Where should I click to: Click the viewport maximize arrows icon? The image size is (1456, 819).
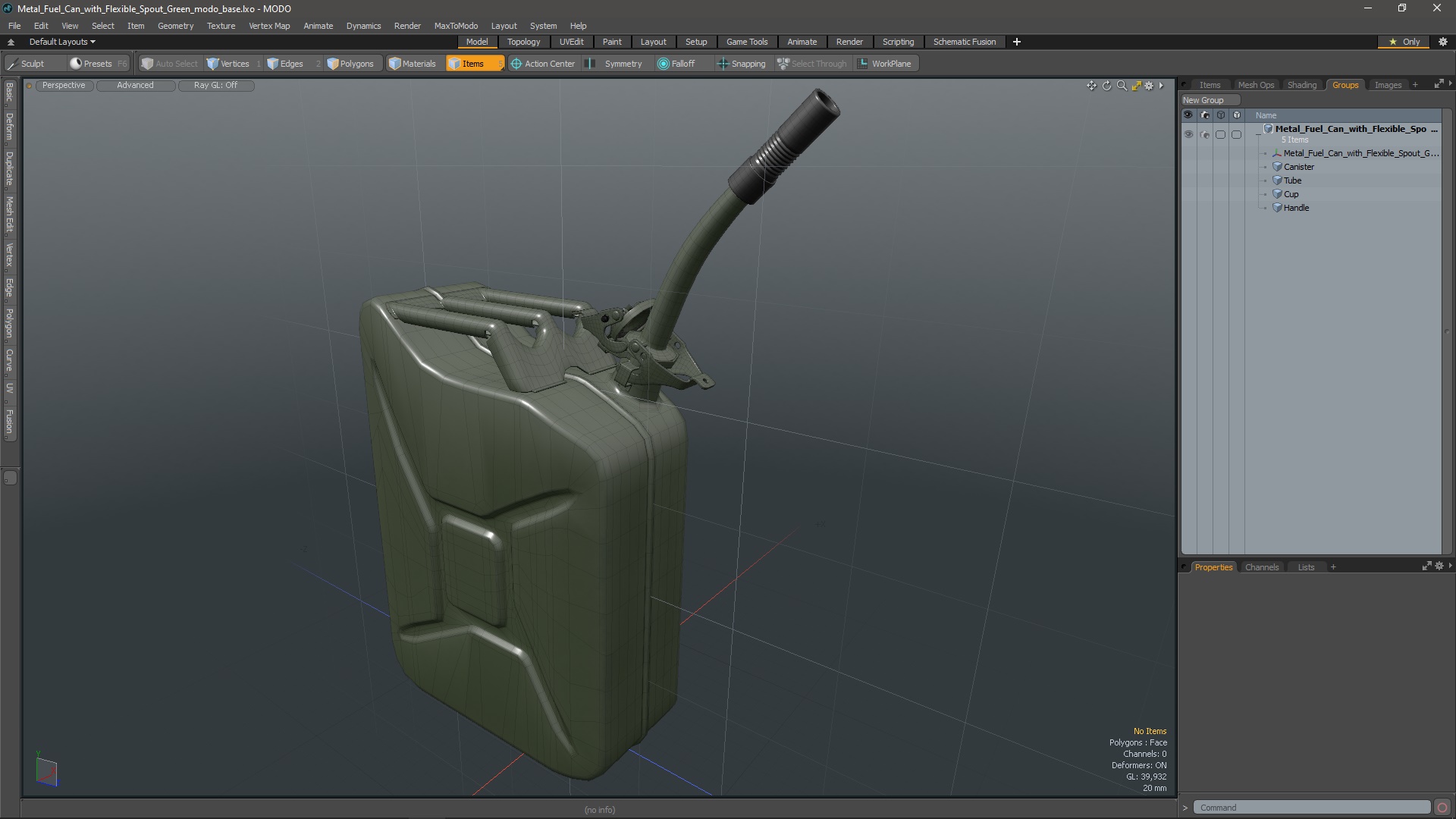point(1136,86)
